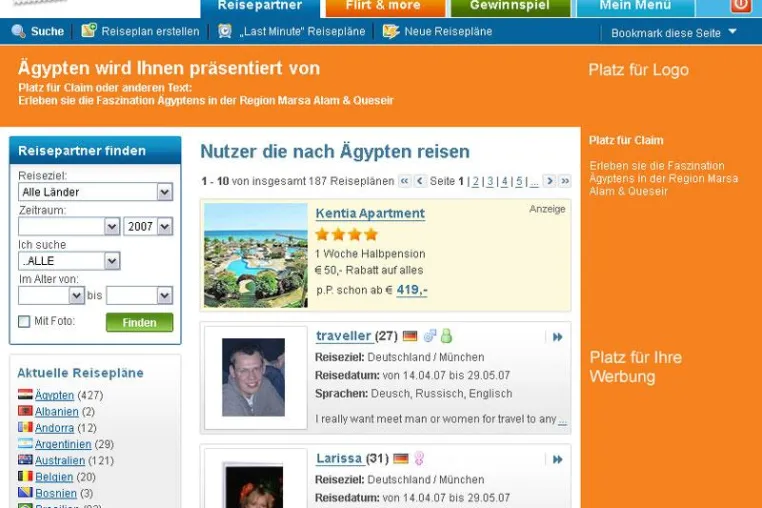The image size is (762, 508).
Task: Go to first page with double-left arrow
Action: (404, 181)
